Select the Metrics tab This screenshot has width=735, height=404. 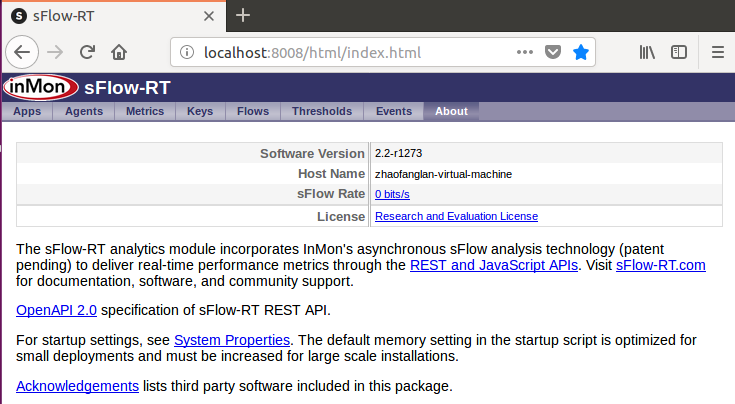[x=145, y=111]
